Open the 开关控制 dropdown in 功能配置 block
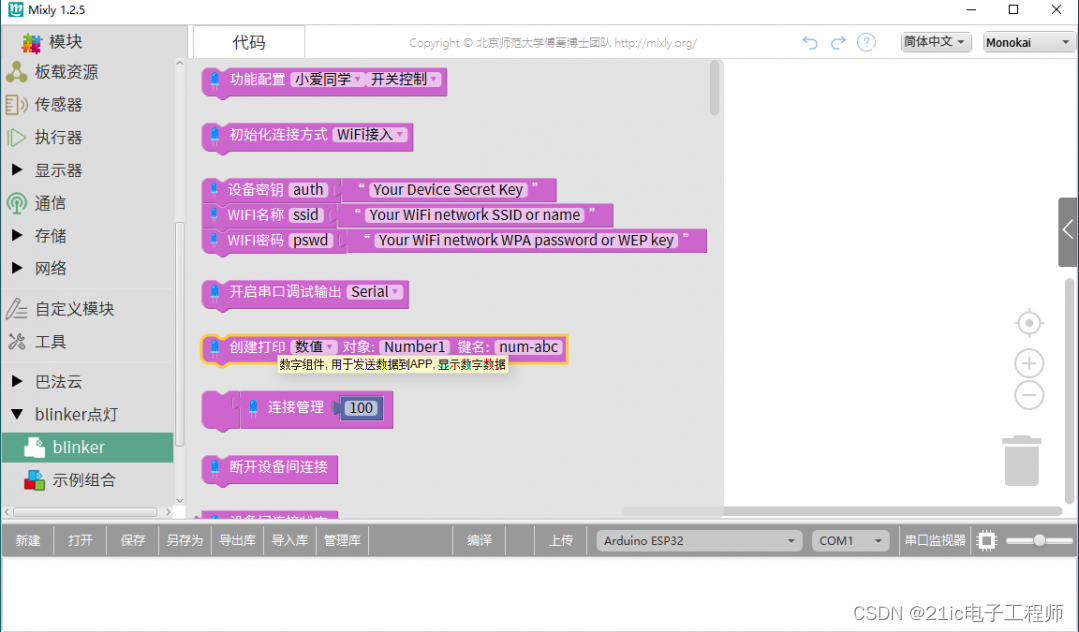This screenshot has height=632, width=1079. [404, 79]
